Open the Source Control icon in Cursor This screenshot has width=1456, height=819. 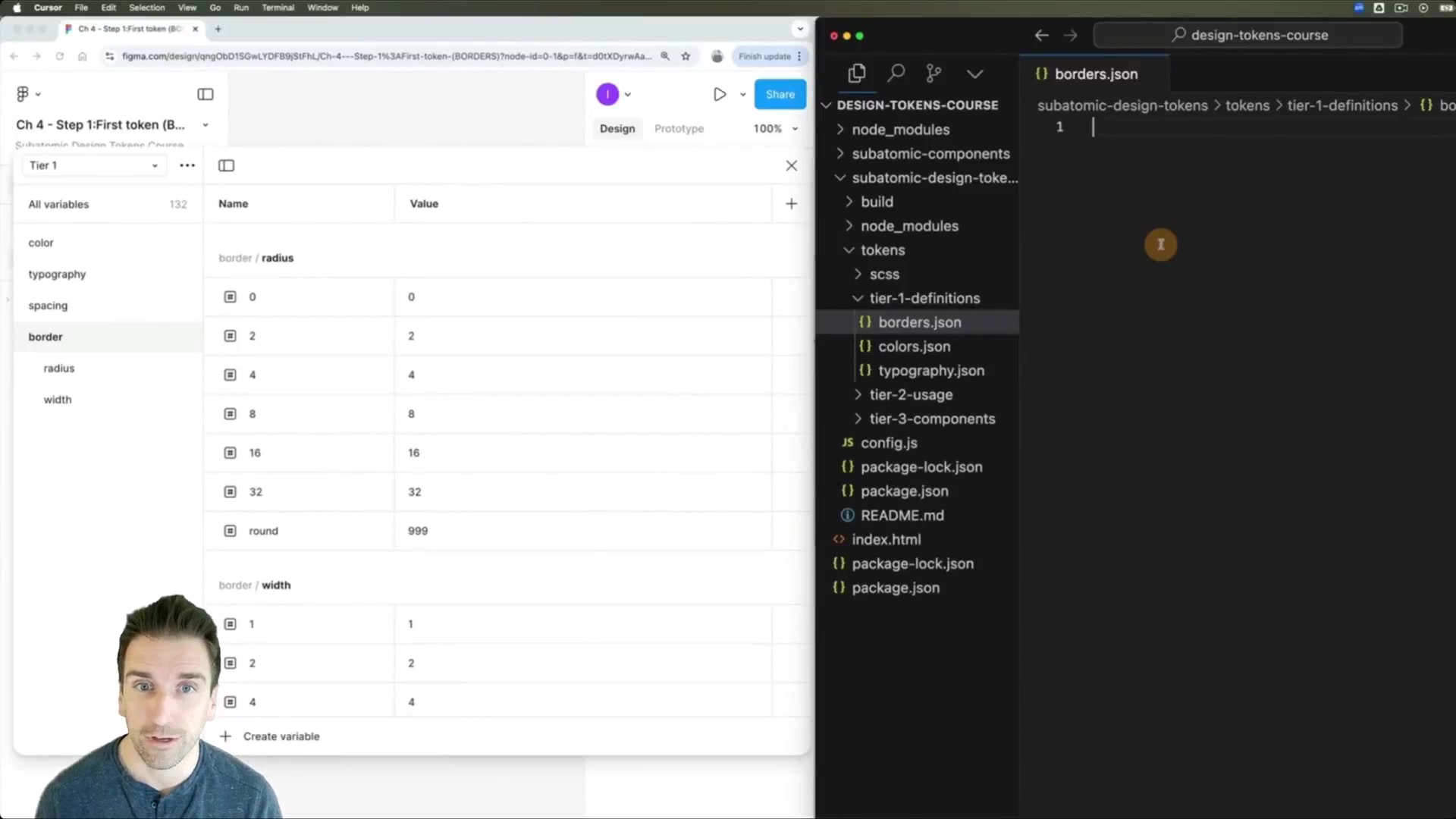coord(934,74)
